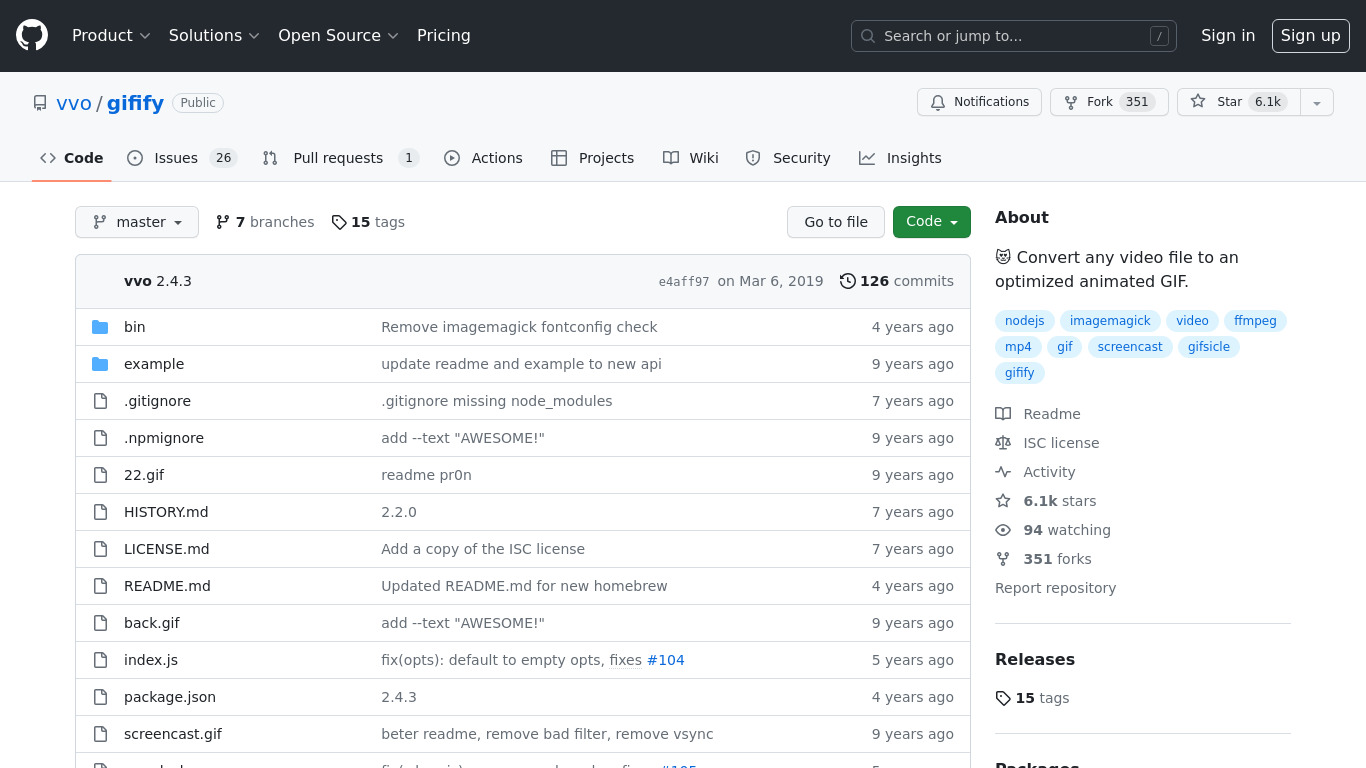Click the GitHub Octocat logo
This screenshot has width=1366, height=768.
tap(32, 35)
